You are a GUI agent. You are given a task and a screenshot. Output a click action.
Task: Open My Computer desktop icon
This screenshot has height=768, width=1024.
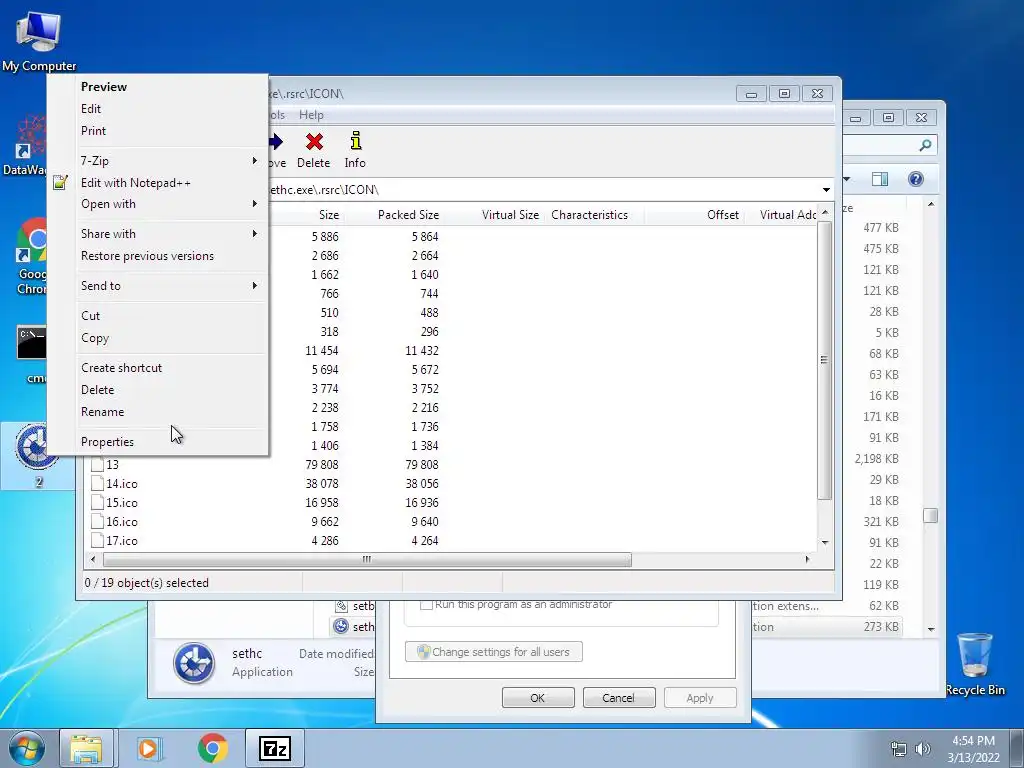pos(39,40)
